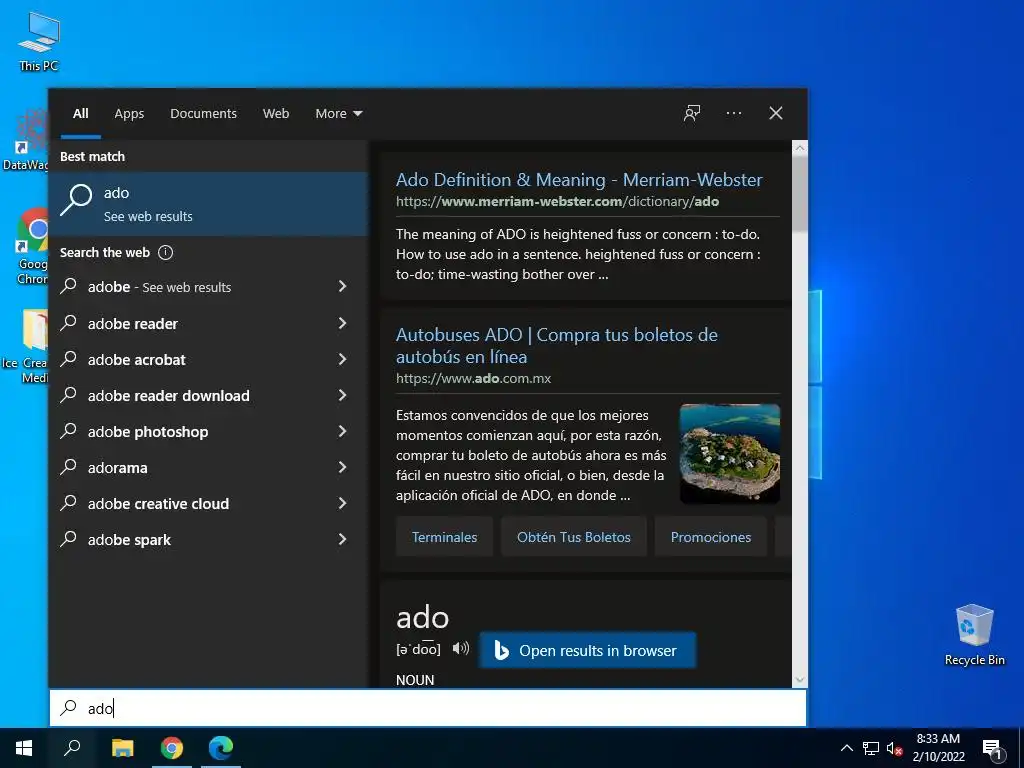
Task: Click the www.ado.com.mx URL text
Action: [x=473, y=379]
